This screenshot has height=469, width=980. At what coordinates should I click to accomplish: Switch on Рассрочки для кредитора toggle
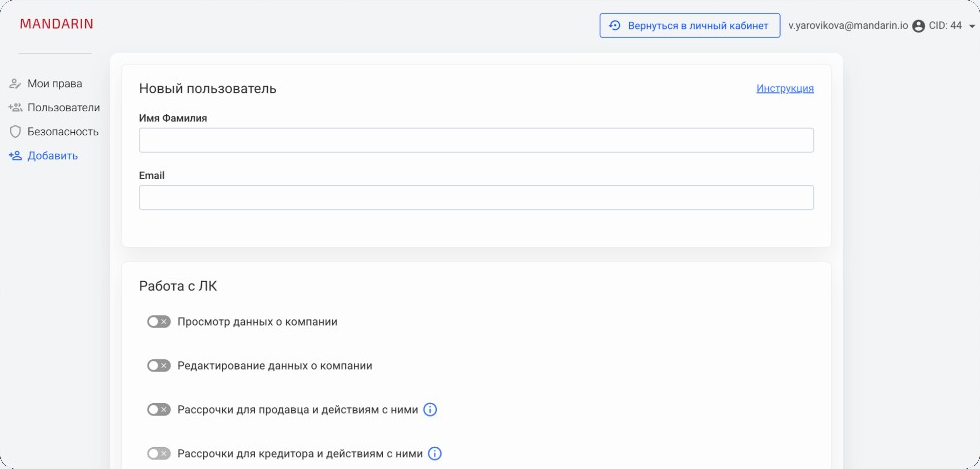tap(159, 453)
